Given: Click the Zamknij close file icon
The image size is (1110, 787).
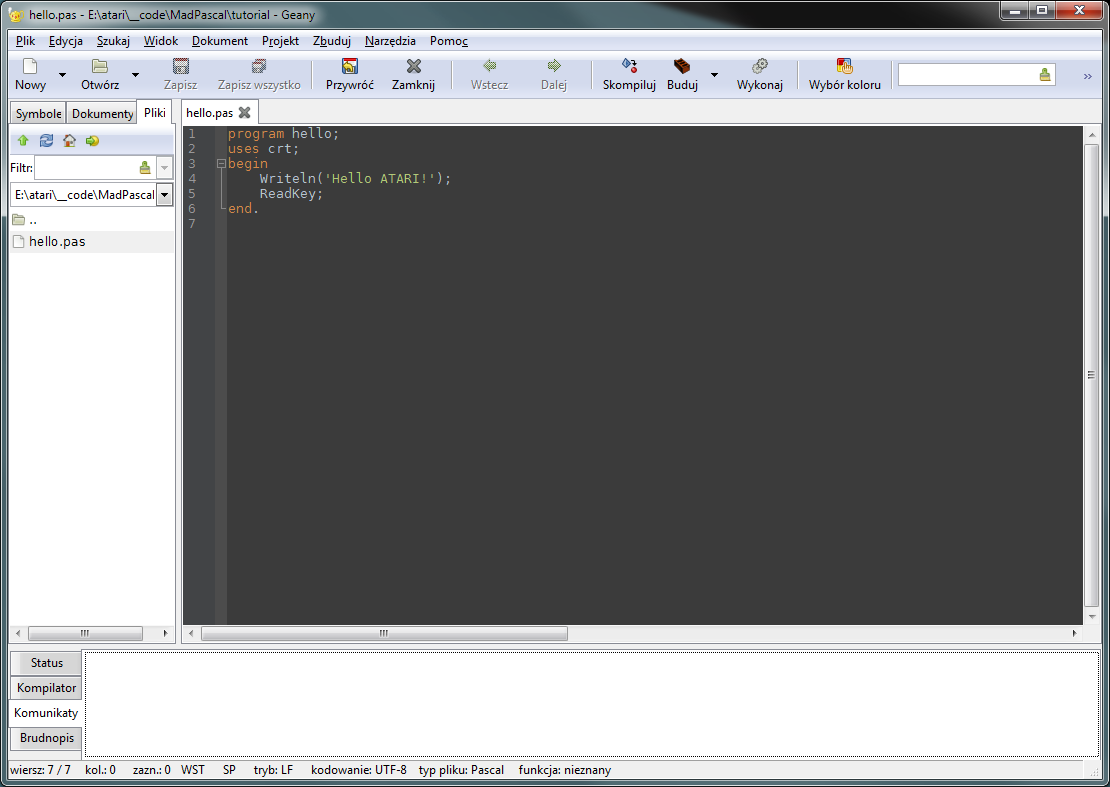Looking at the screenshot, I should [x=413, y=67].
